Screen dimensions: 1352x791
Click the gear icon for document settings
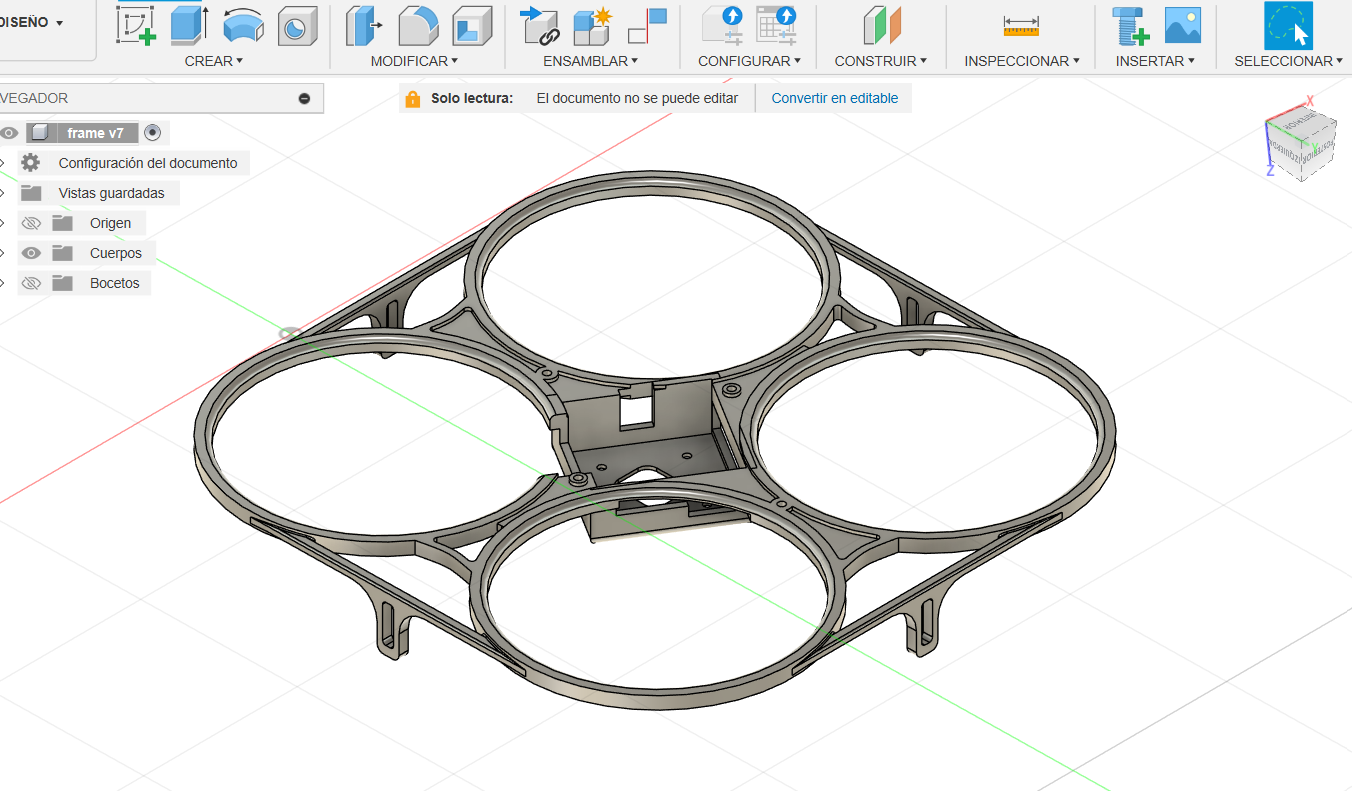[31, 163]
